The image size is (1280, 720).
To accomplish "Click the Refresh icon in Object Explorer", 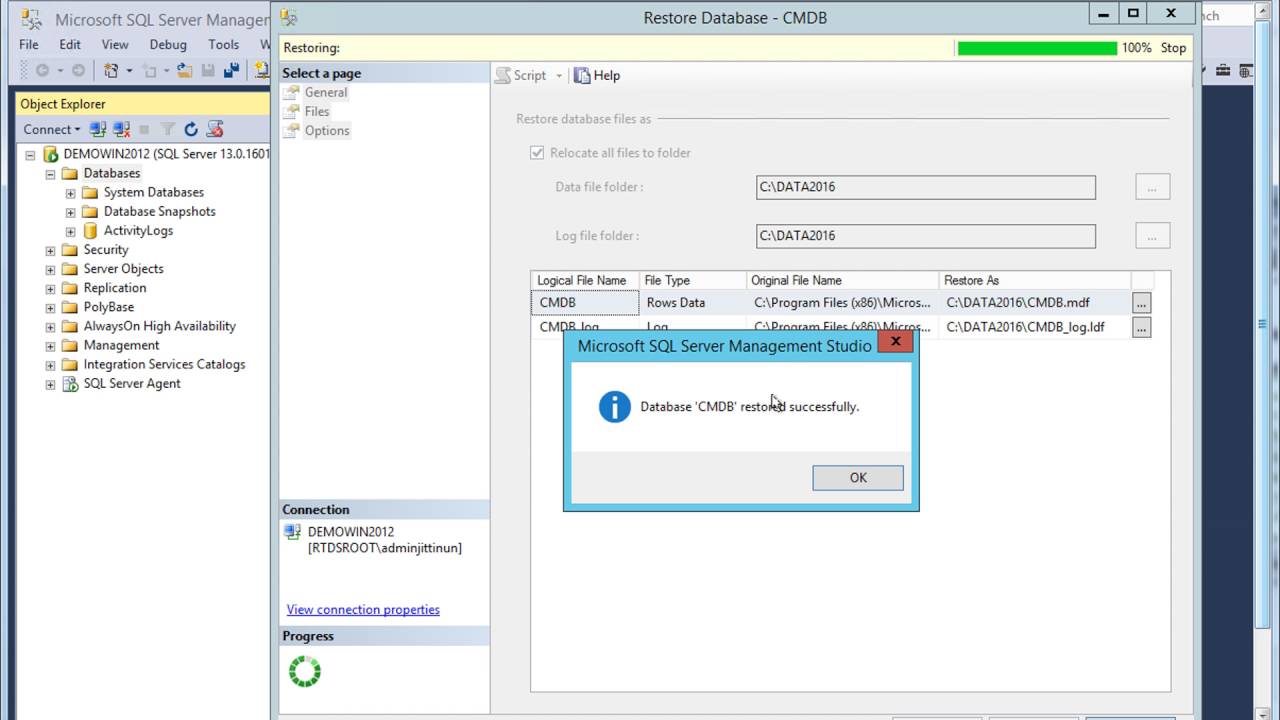I will pos(191,129).
